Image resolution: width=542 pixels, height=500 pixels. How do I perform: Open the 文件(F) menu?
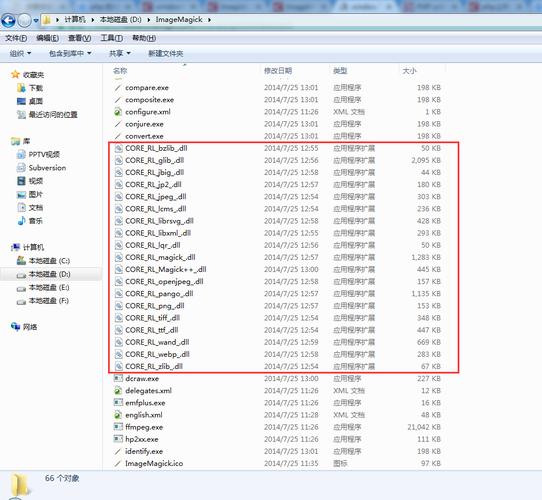click(16, 38)
